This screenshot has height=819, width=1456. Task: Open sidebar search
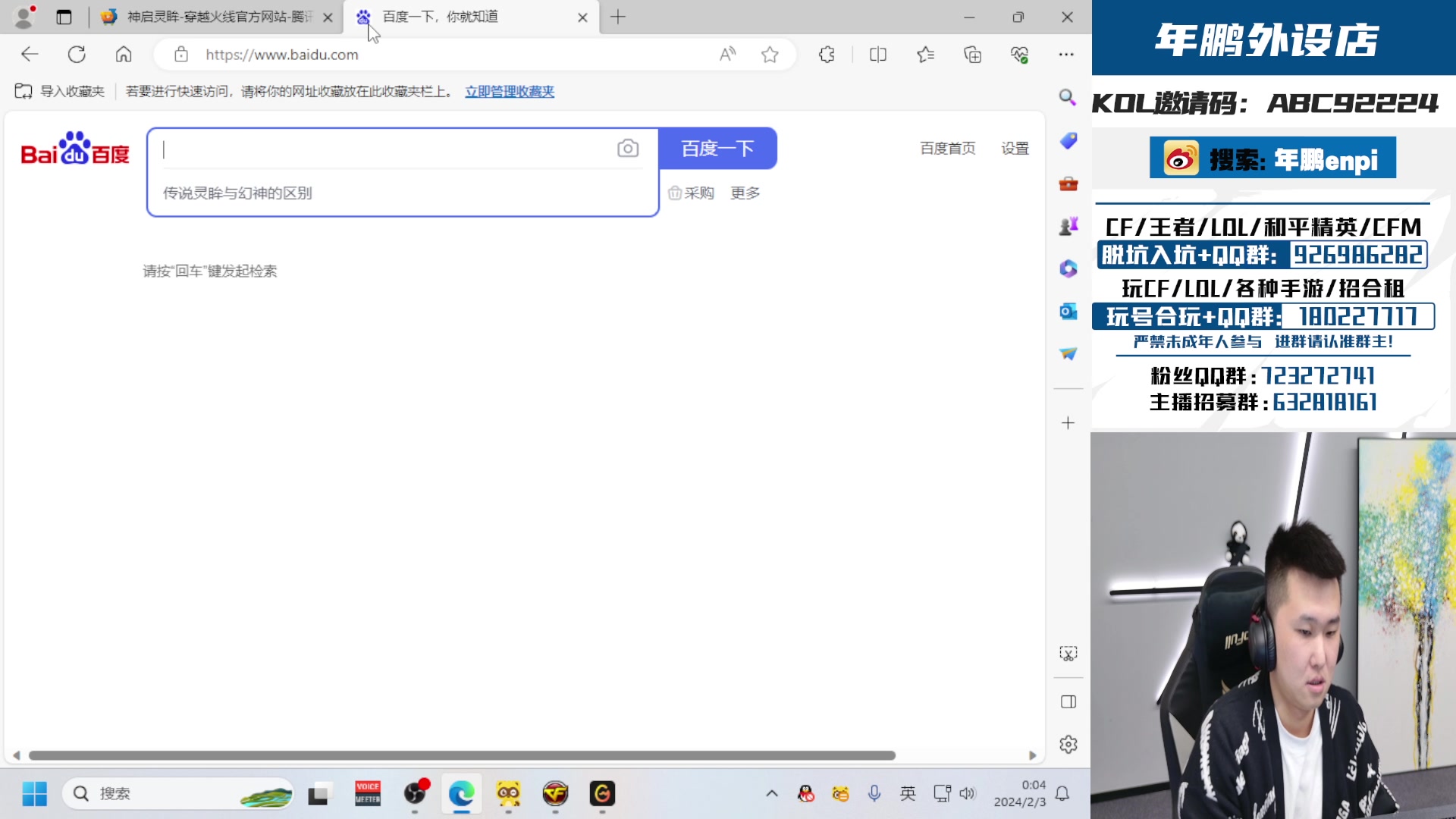(1068, 97)
